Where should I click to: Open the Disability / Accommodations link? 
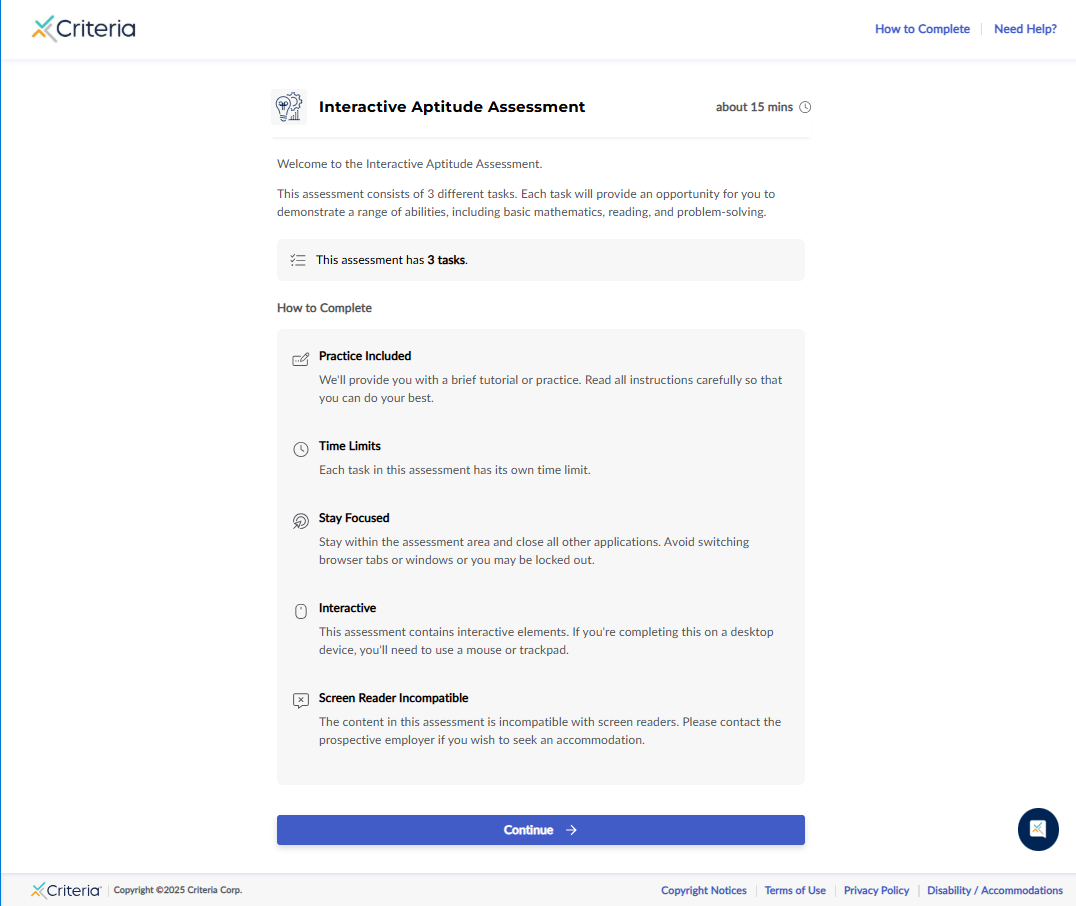coord(994,890)
